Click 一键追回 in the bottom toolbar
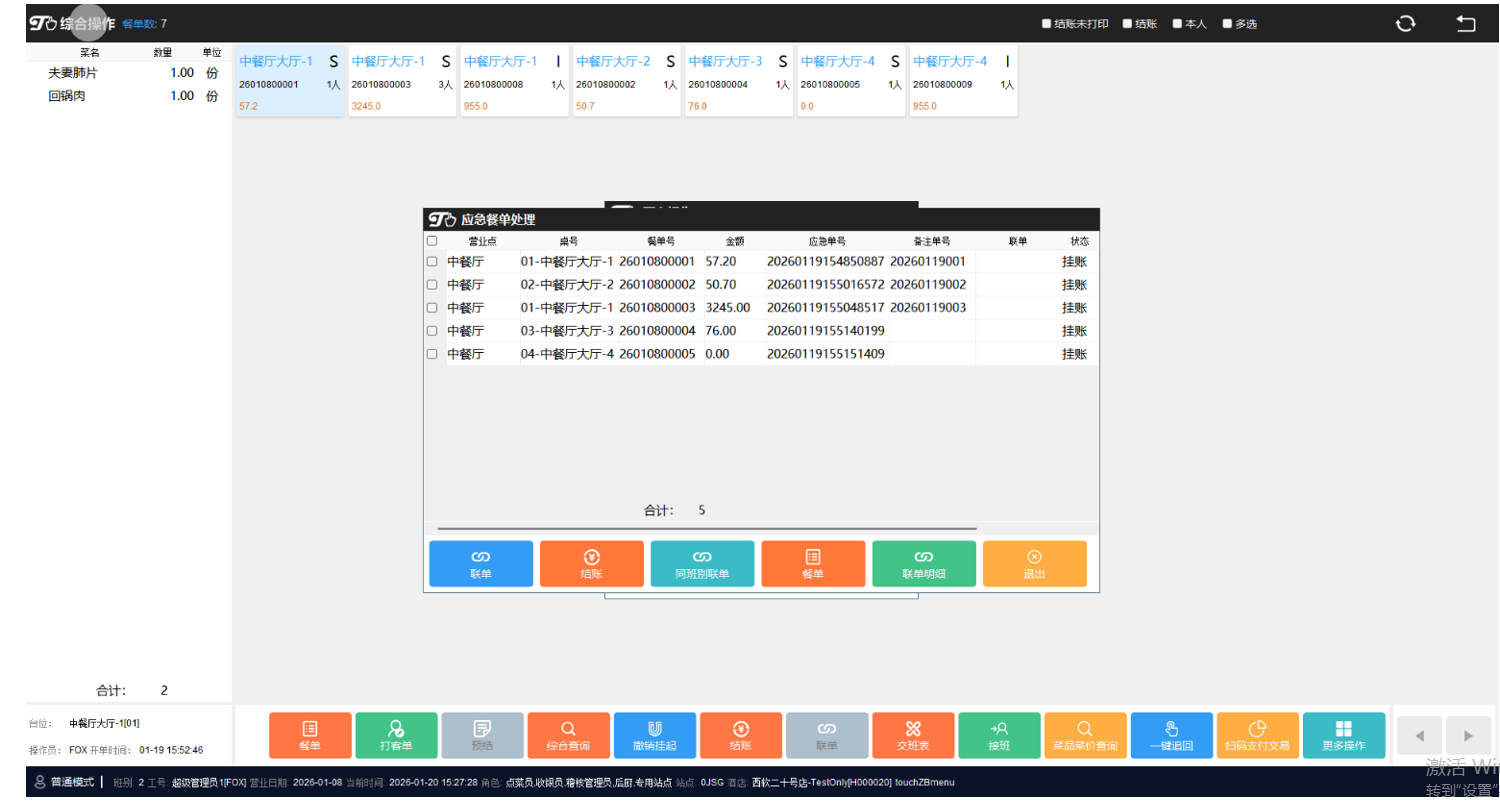This screenshot has height=806, width=1500. [1171, 735]
